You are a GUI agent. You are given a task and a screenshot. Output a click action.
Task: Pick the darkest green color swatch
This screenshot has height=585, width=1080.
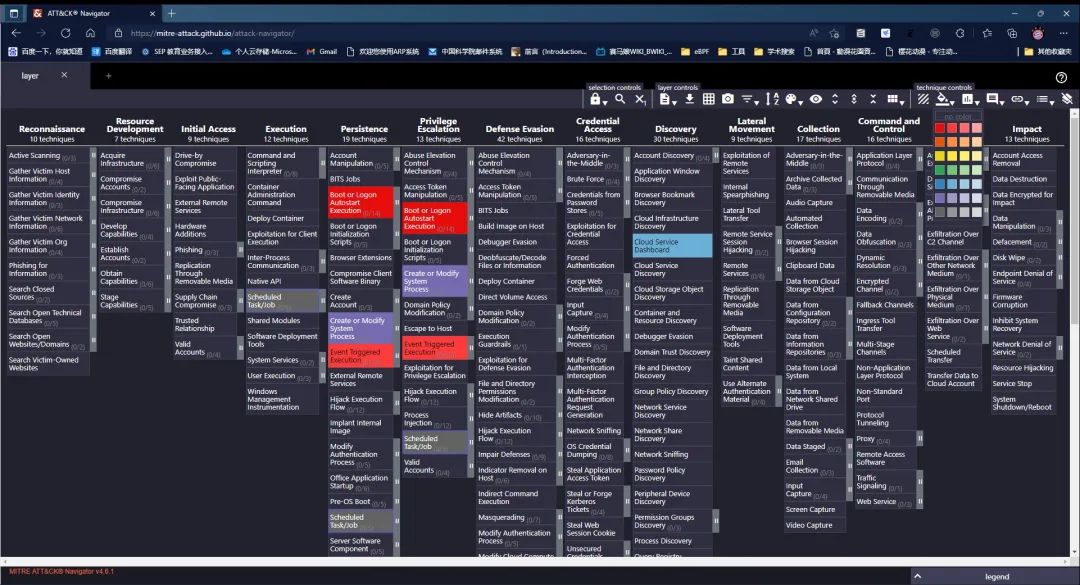[939, 170]
